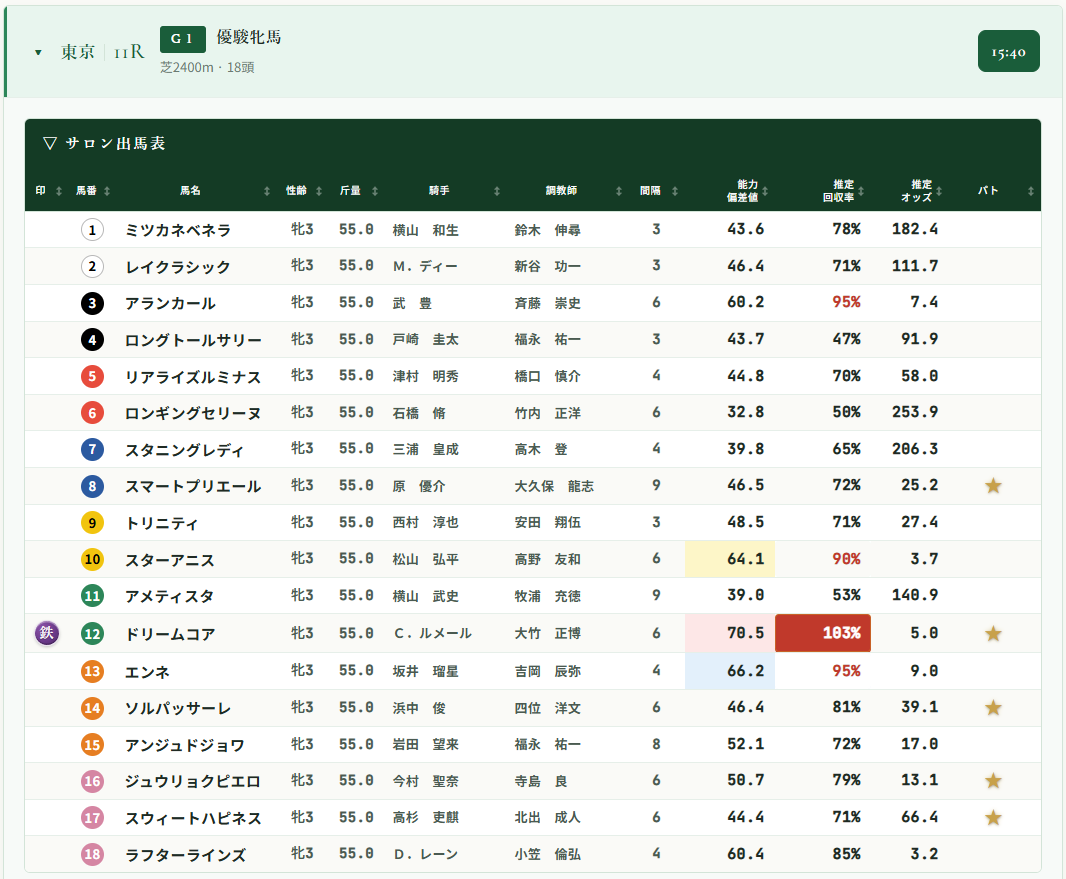Click the blue-highlighted 66.2 ability score
1066x879 pixels.
coord(729,671)
